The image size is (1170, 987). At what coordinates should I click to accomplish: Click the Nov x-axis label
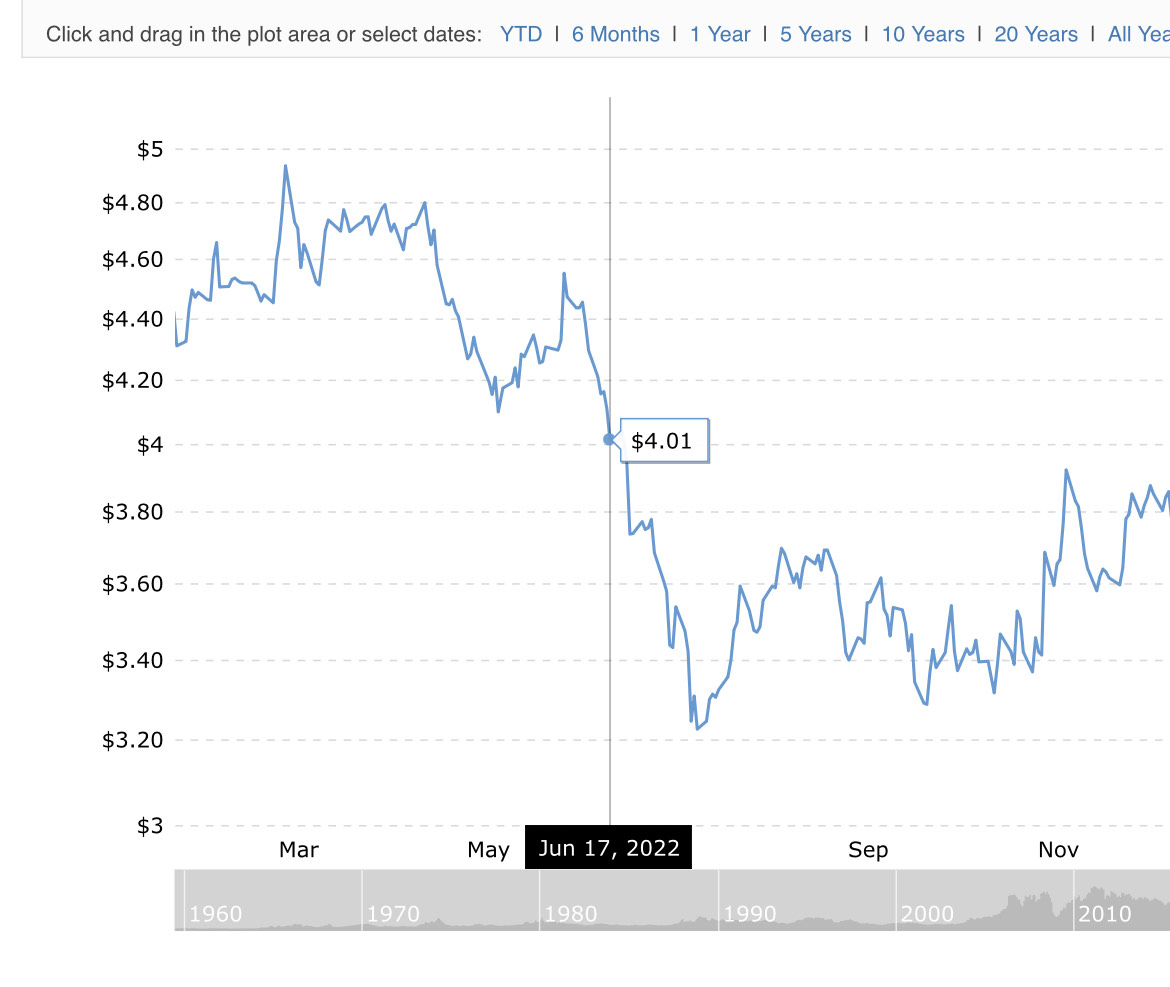1058,850
